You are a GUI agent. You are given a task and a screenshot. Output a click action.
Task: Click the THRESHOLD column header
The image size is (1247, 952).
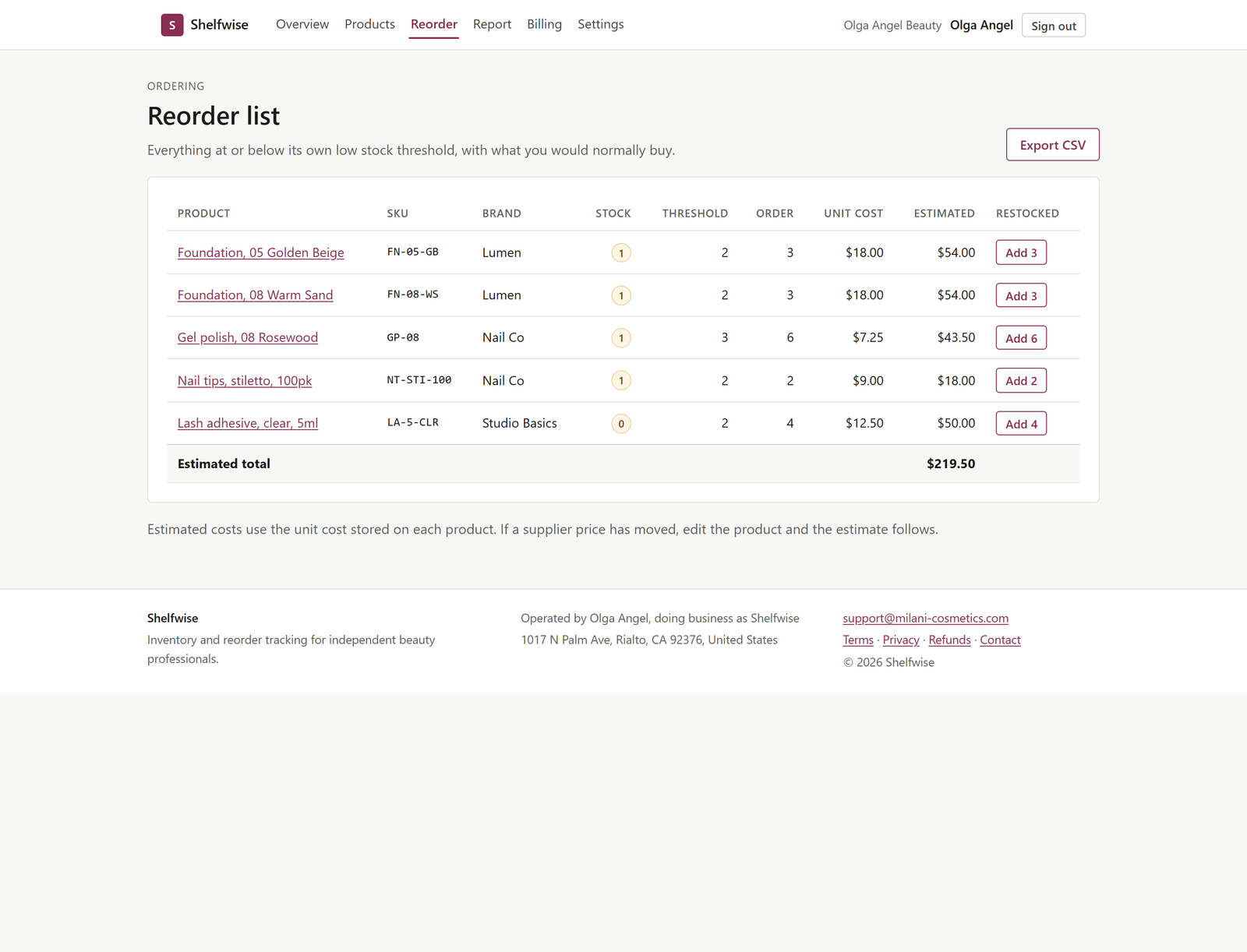click(695, 213)
